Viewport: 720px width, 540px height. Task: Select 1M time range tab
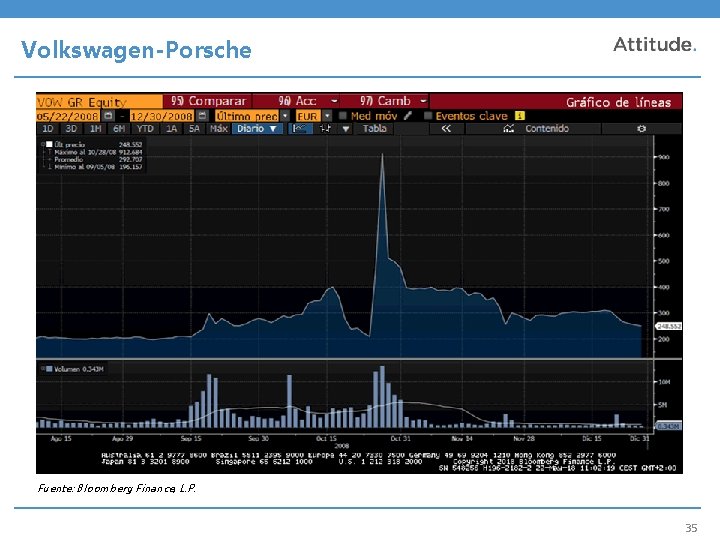pos(95,129)
